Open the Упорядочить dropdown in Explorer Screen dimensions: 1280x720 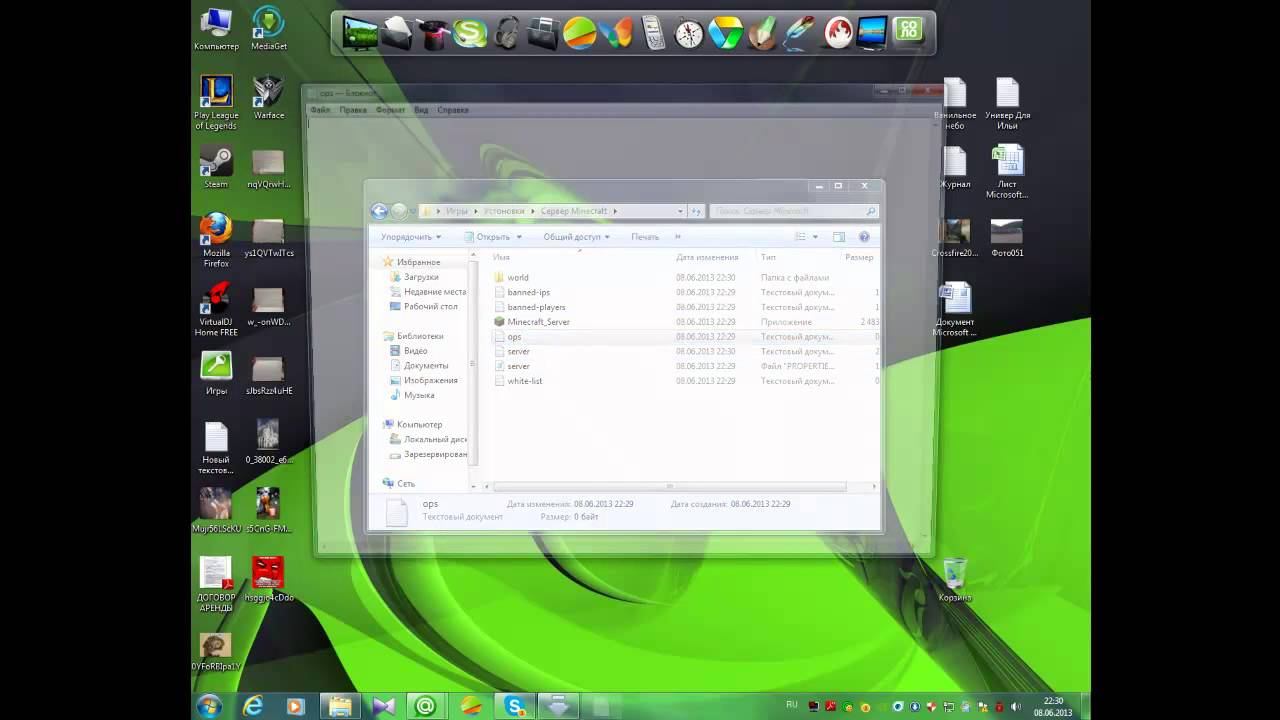(x=411, y=237)
